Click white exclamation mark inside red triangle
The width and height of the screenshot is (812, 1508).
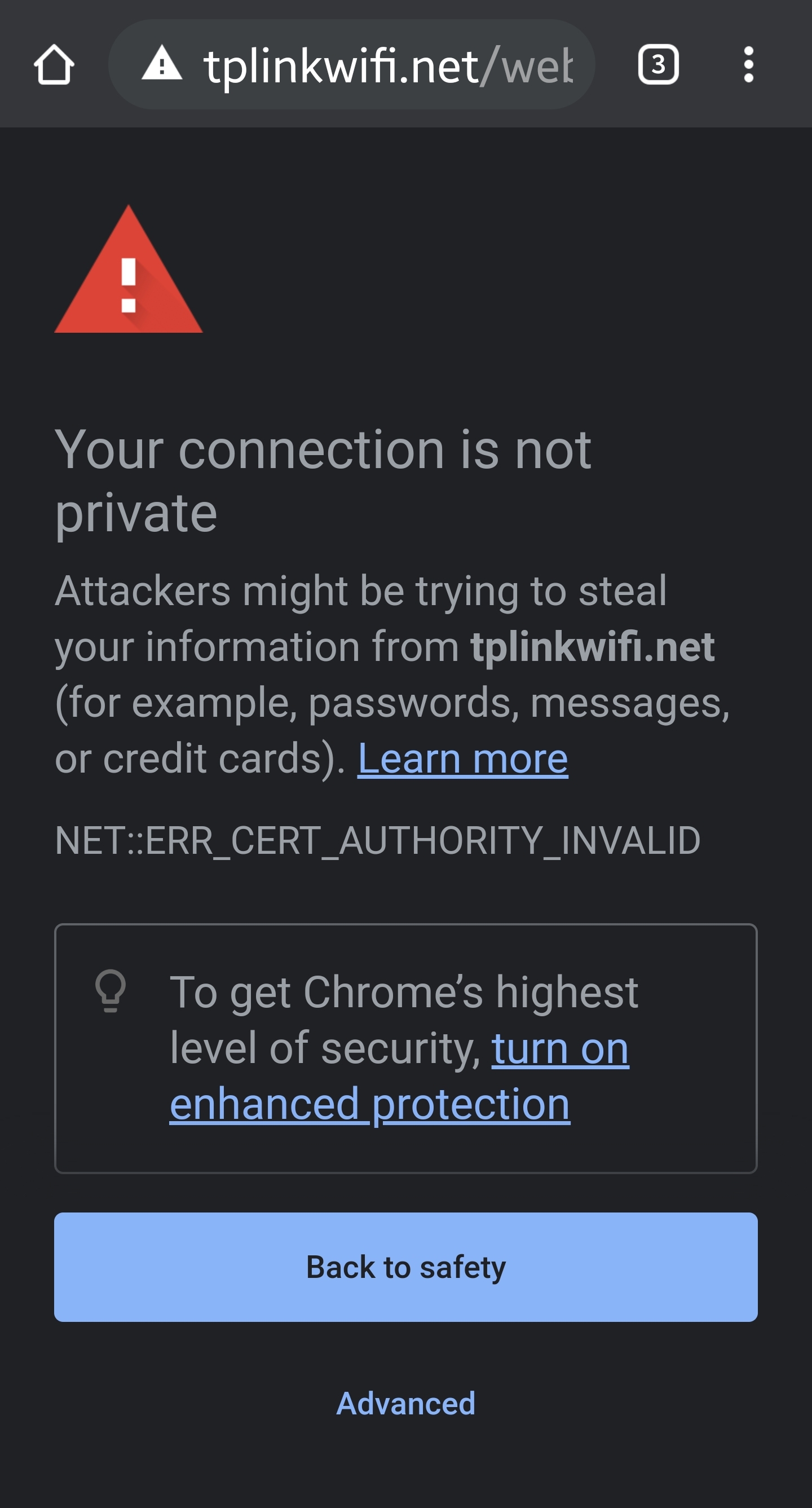pyautogui.click(x=129, y=285)
